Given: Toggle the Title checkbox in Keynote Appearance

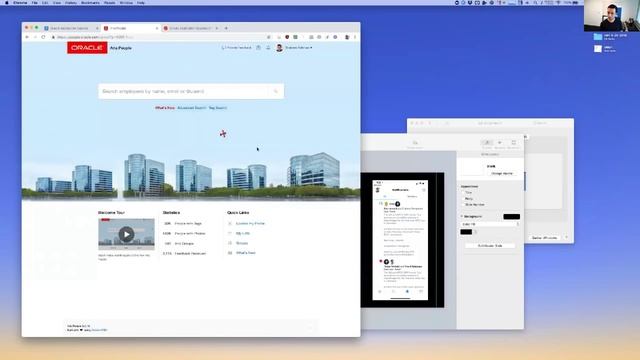Looking at the screenshot, I should 463,192.
